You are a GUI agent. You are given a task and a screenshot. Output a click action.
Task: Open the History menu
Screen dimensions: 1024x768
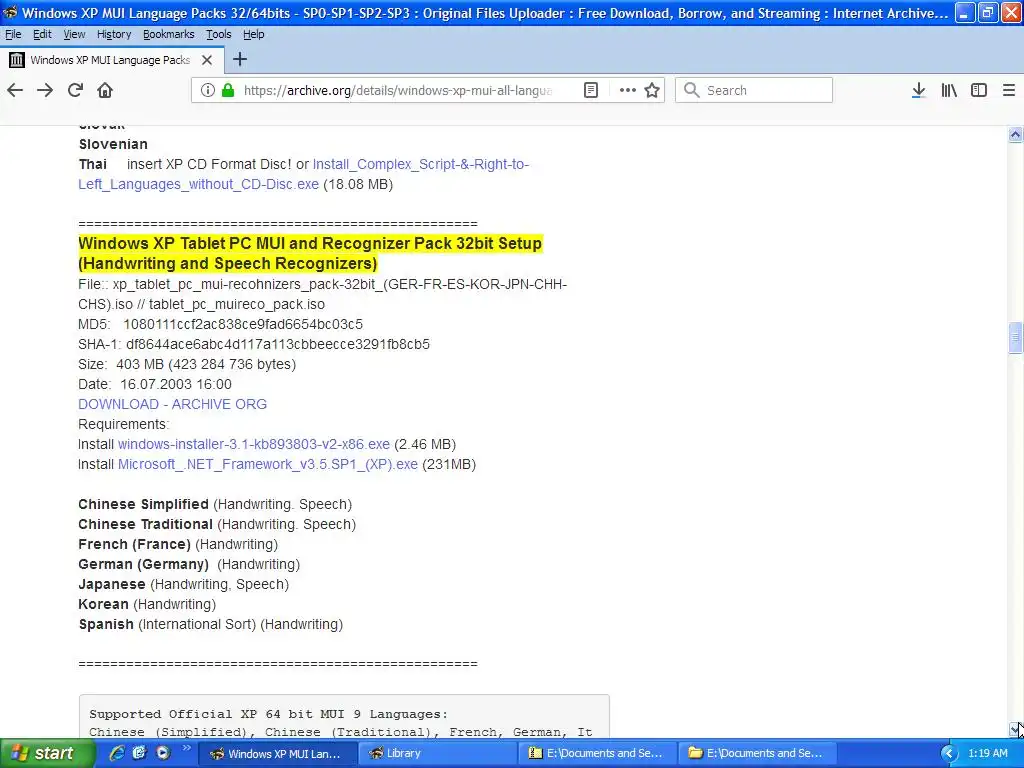pyautogui.click(x=114, y=34)
